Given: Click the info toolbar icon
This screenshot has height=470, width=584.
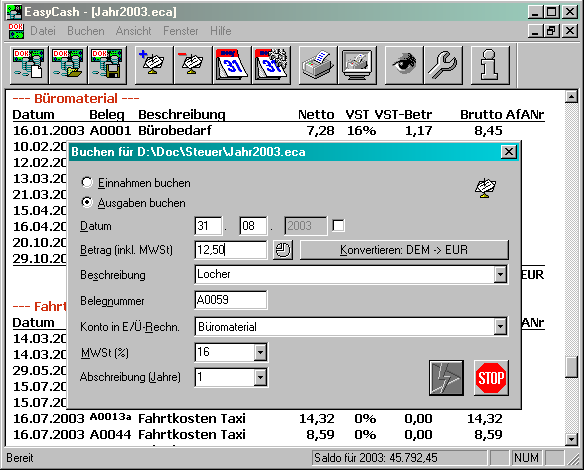Looking at the screenshot, I should click(490, 65).
